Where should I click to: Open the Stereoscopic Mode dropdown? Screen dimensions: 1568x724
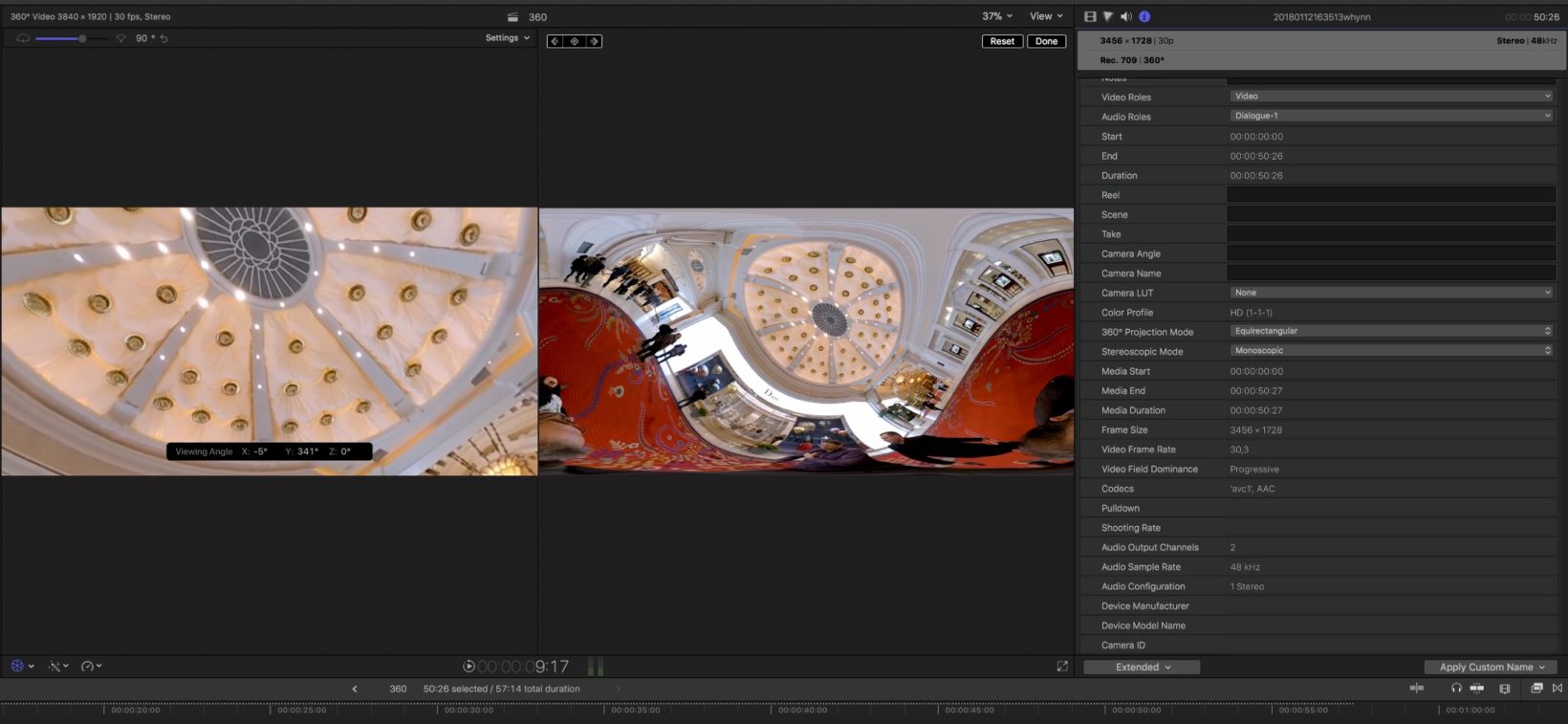pos(1391,351)
